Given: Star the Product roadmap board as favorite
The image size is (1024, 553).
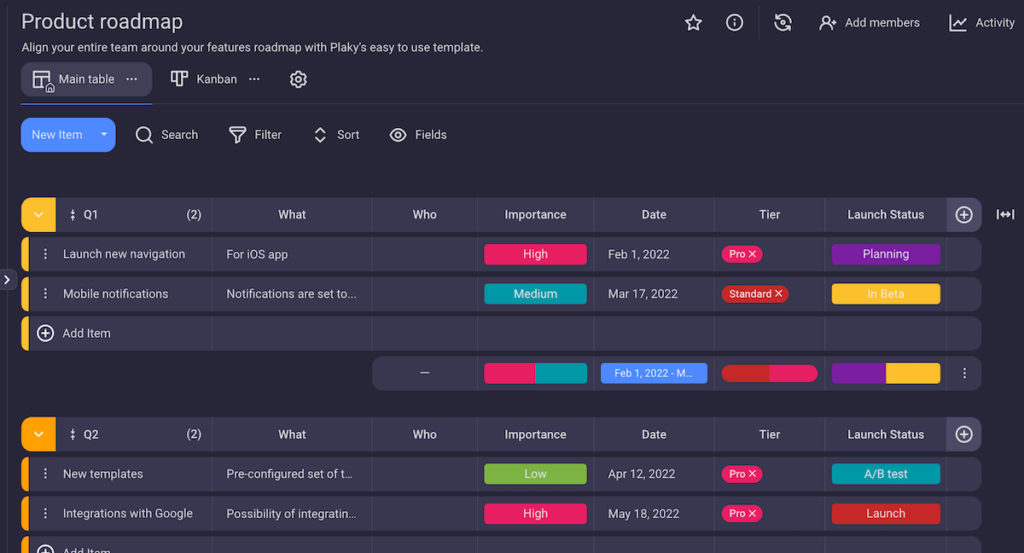Looking at the screenshot, I should click(693, 23).
